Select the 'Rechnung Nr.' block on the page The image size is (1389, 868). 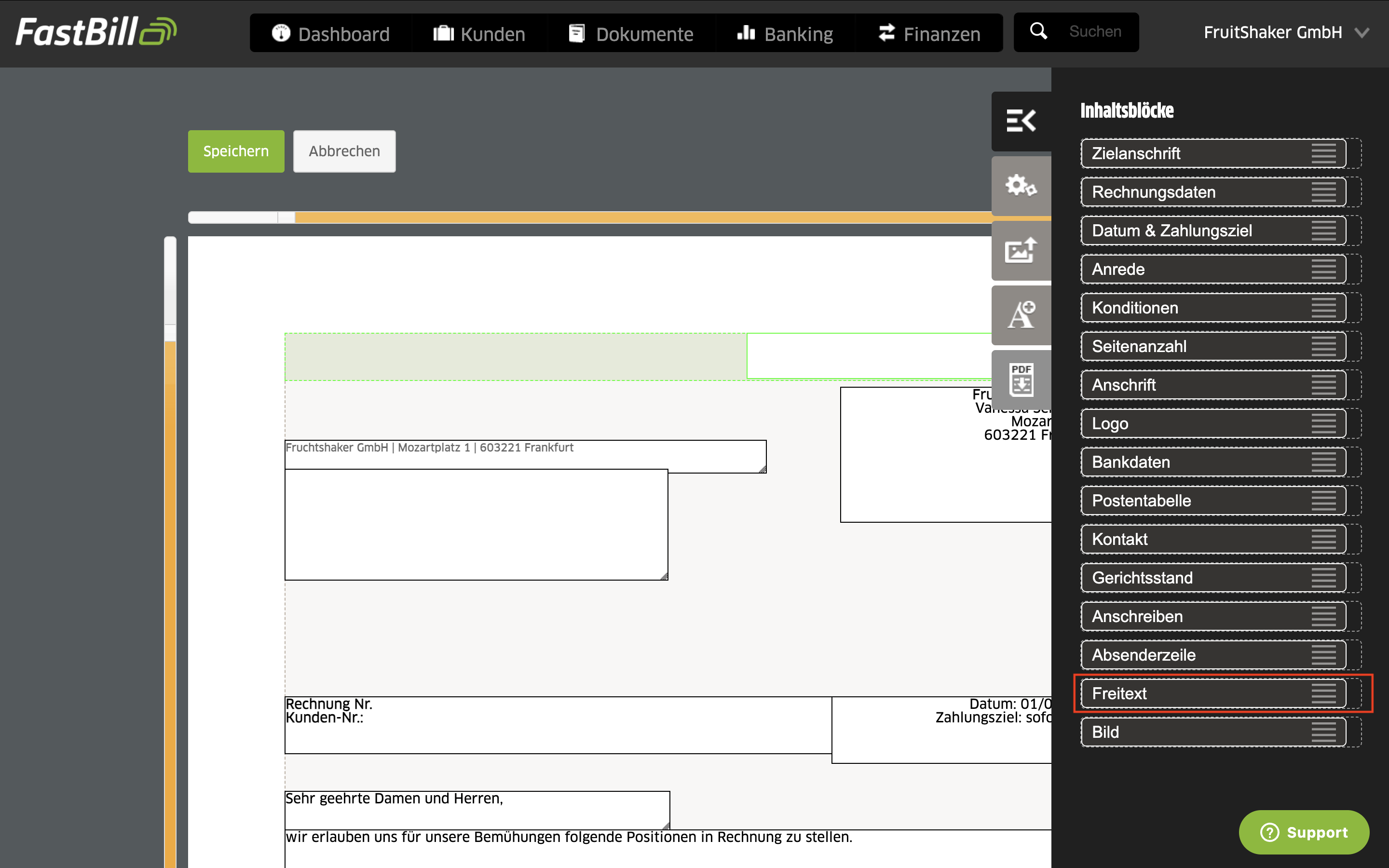pos(558,725)
